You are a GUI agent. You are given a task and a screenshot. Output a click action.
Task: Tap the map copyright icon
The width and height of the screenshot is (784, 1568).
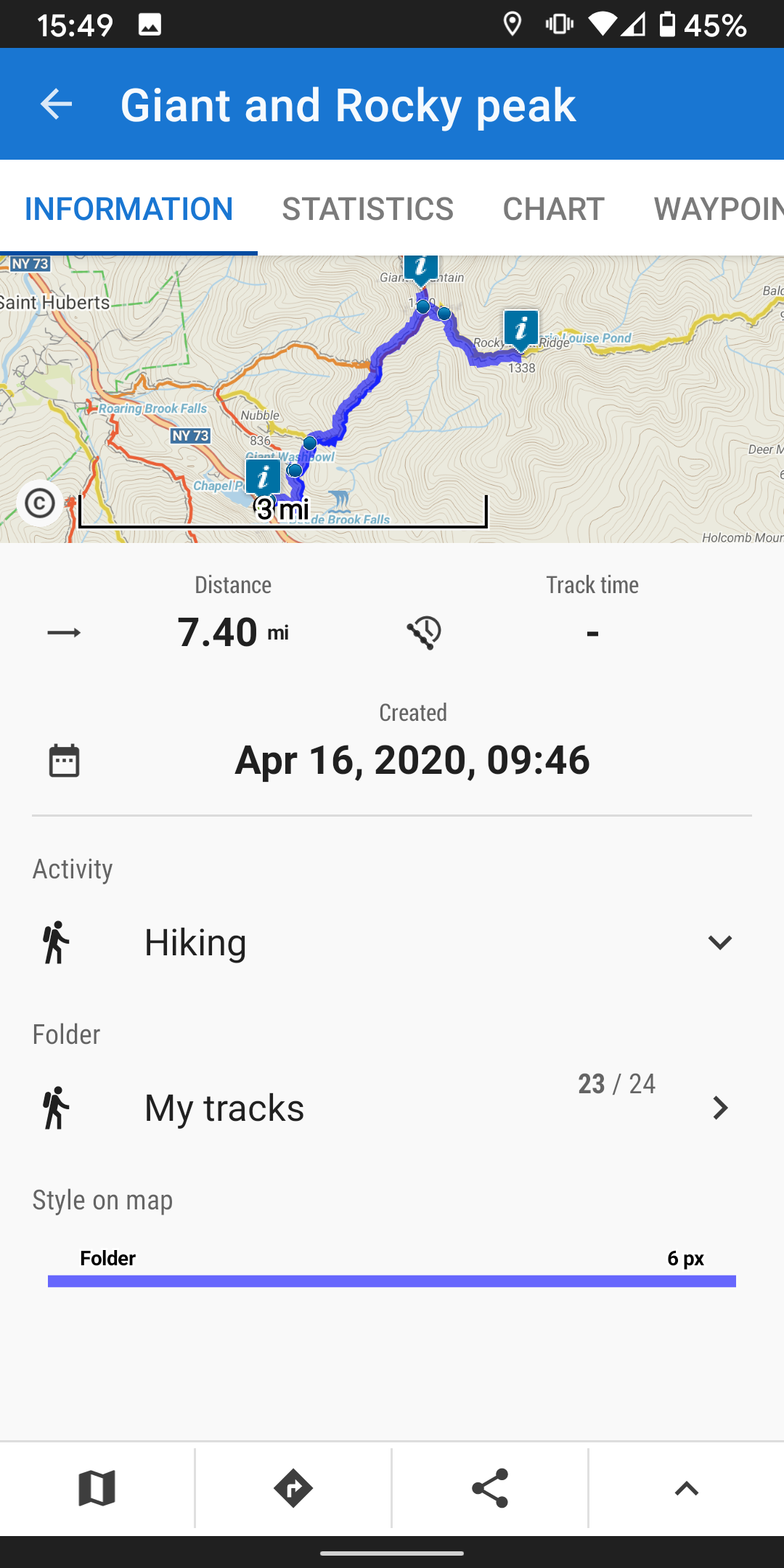click(40, 503)
